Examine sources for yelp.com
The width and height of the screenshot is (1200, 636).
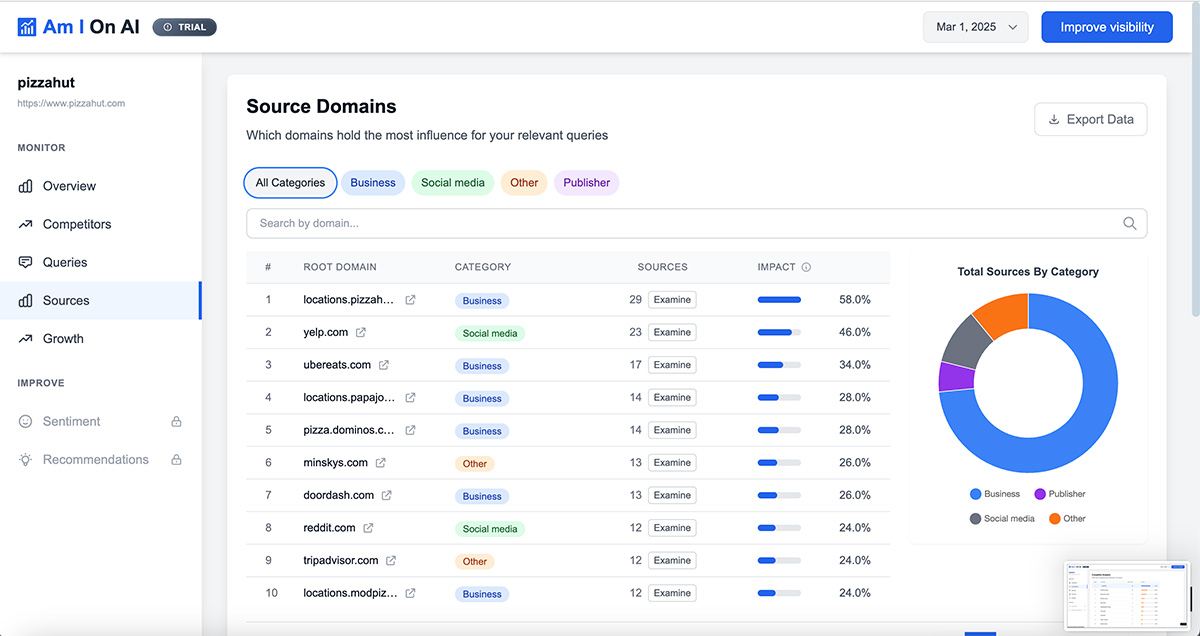(x=672, y=332)
